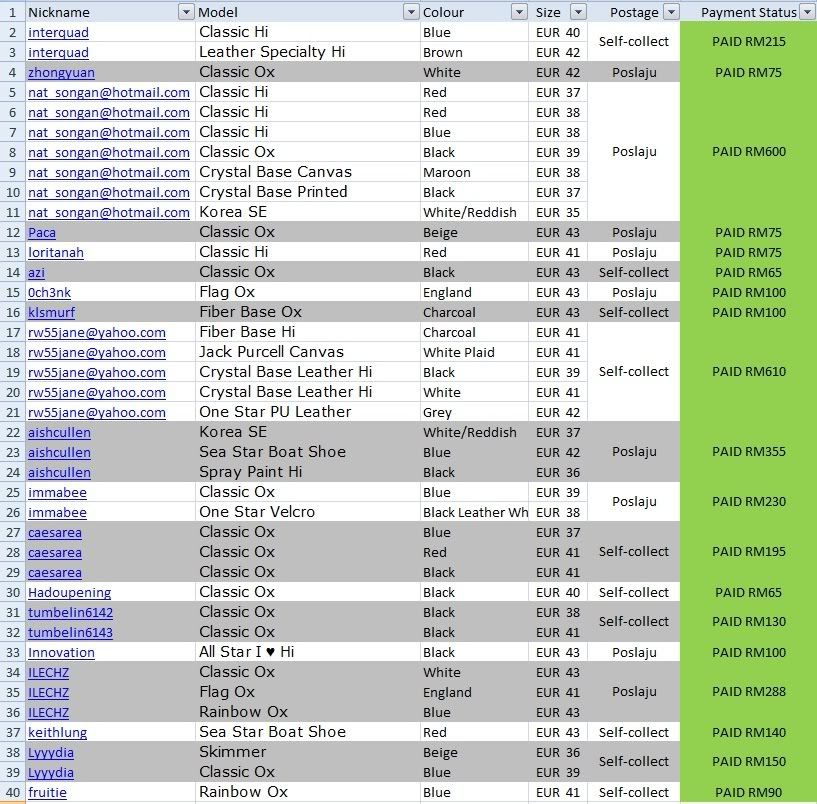This screenshot has height=804, width=817.
Task: Expand the Colour column filter arrow
Action: click(x=518, y=12)
